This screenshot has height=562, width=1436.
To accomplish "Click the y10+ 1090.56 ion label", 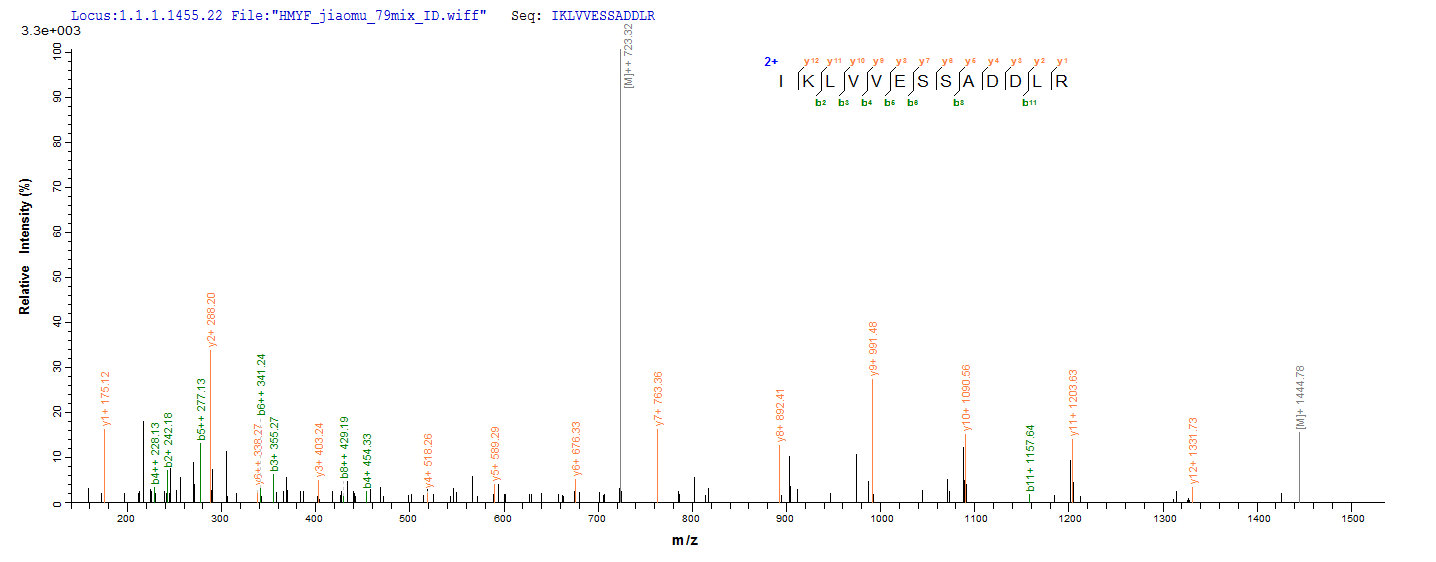I will 967,398.
